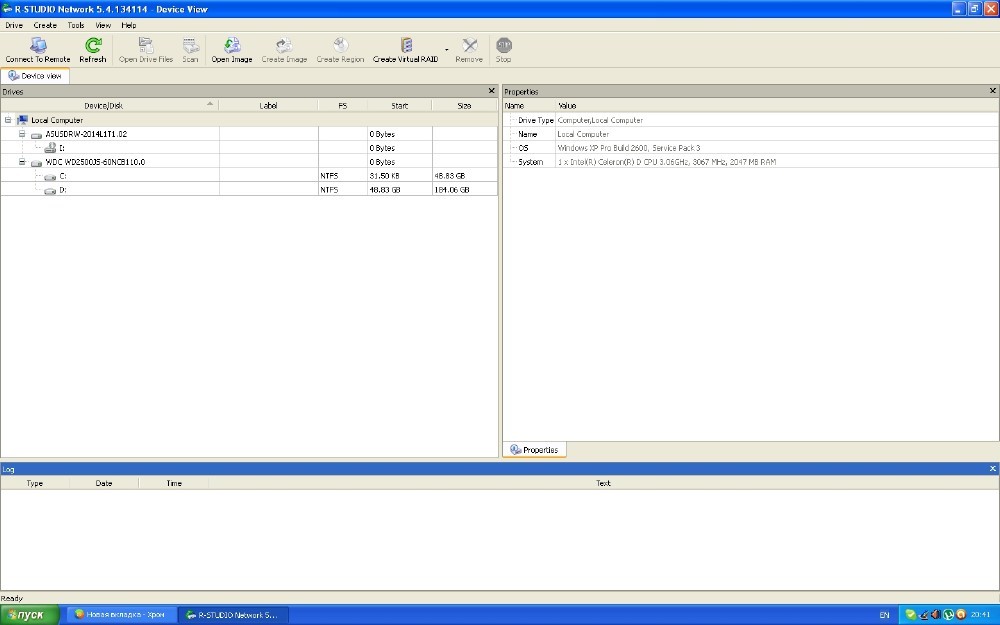Viewport: 1000px width, 625px height.
Task: Click the Open Image toolbar icon
Action: (232, 45)
